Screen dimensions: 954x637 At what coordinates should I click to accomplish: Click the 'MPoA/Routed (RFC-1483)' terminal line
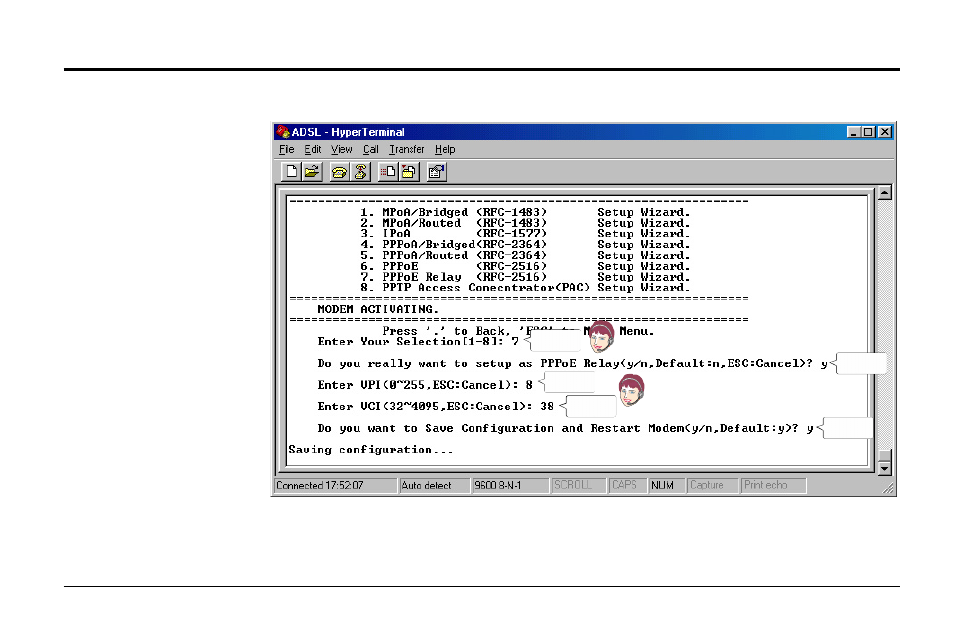pyautogui.click(x=525, y=223)
